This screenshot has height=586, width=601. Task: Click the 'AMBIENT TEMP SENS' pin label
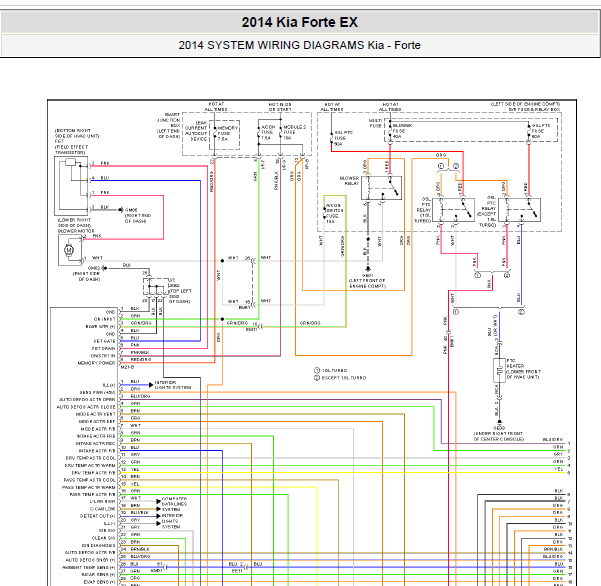(89, 568)
